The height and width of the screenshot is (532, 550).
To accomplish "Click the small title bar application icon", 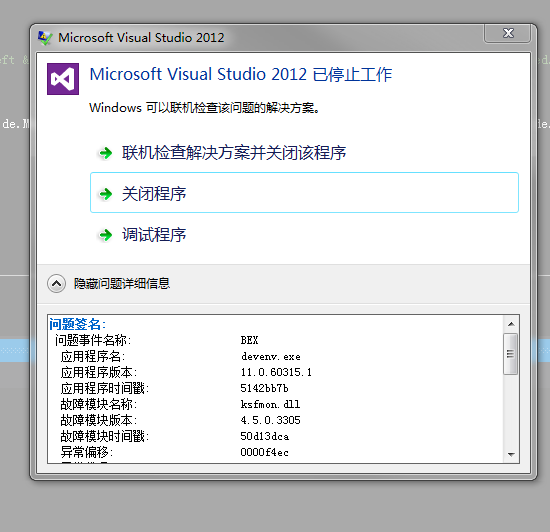I will [45, 38].
